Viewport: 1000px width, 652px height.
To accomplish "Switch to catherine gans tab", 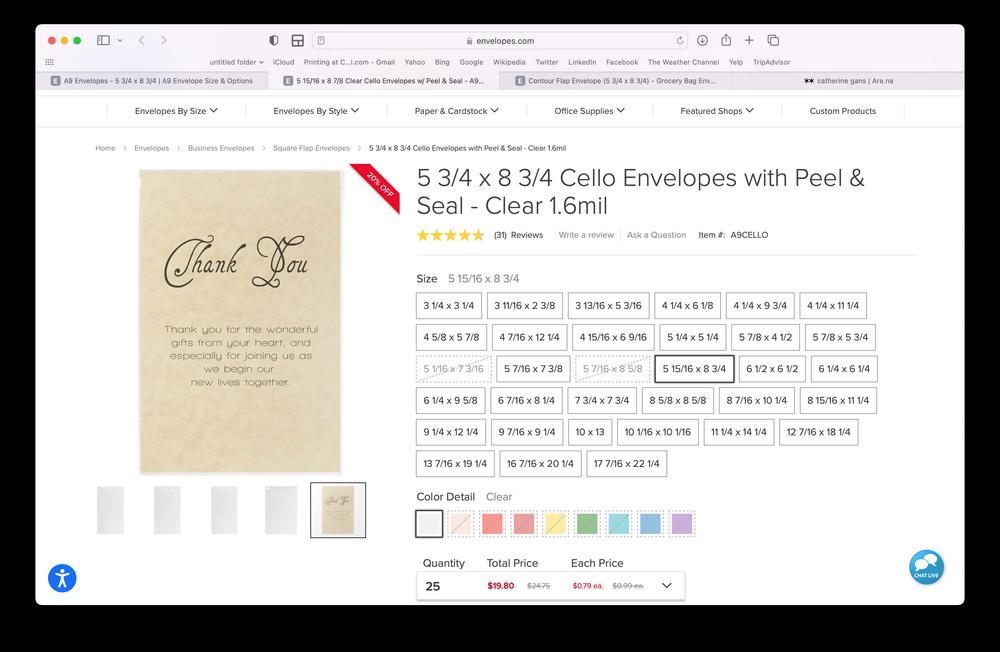I will [x=848, y=81].
